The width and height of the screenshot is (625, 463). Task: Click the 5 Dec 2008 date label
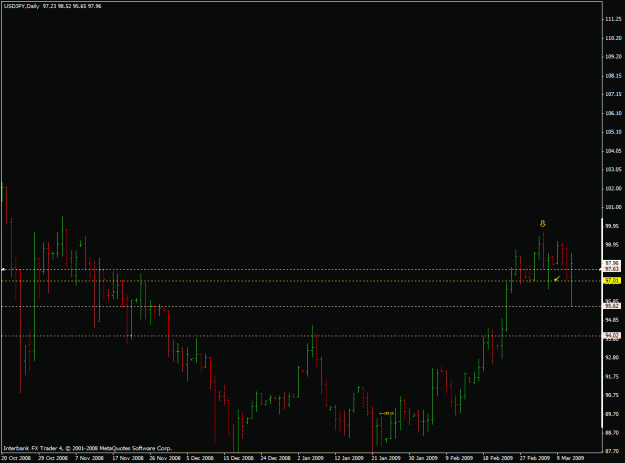[201, 458]
